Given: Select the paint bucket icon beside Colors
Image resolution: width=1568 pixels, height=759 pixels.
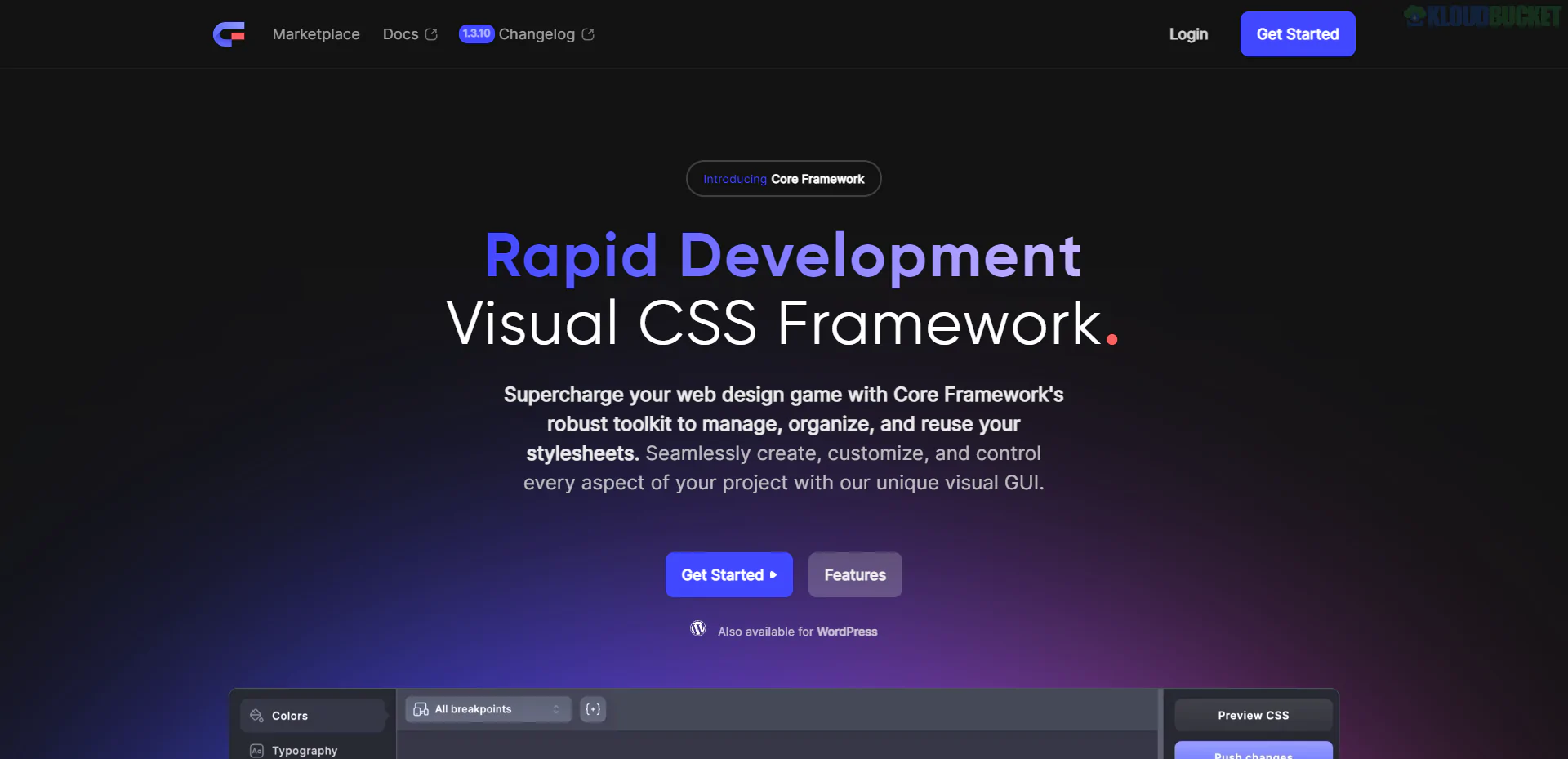Looking at the screenshot, I should (256, 715).
